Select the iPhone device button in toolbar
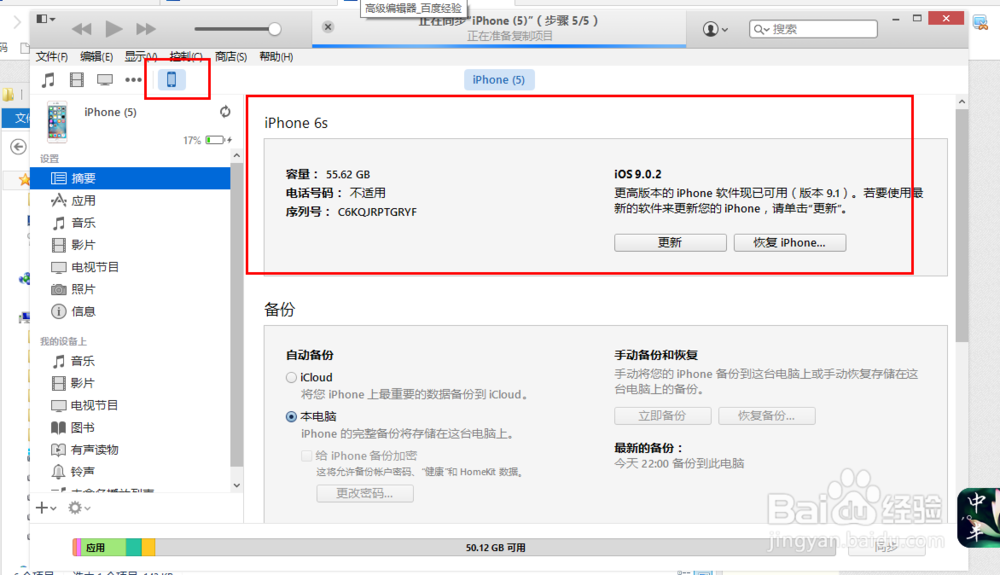 [172, 80]
